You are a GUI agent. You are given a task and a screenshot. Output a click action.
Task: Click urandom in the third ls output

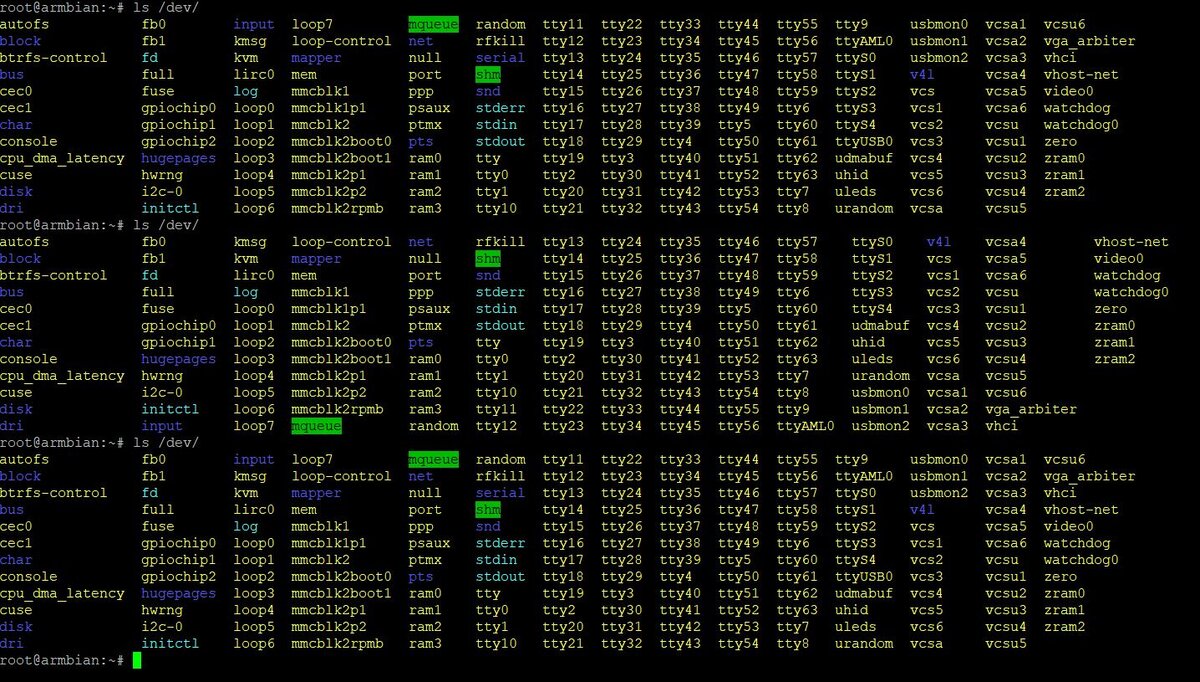click(864, 643)
